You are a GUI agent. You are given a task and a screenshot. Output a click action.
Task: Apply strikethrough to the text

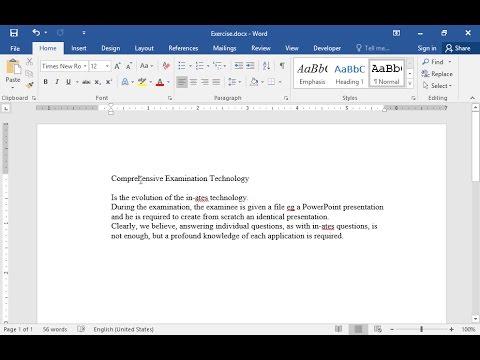(86, 82)
